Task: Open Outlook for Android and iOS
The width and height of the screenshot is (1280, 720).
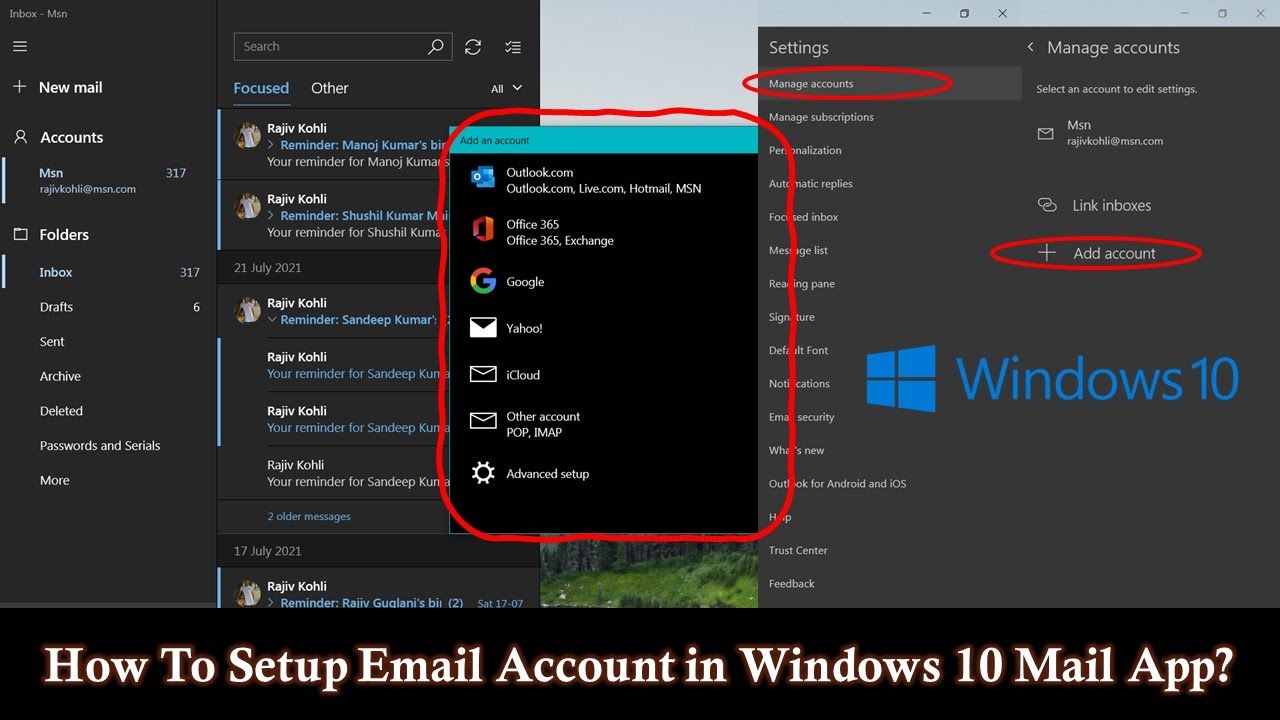Action: [x=837, y=484]
